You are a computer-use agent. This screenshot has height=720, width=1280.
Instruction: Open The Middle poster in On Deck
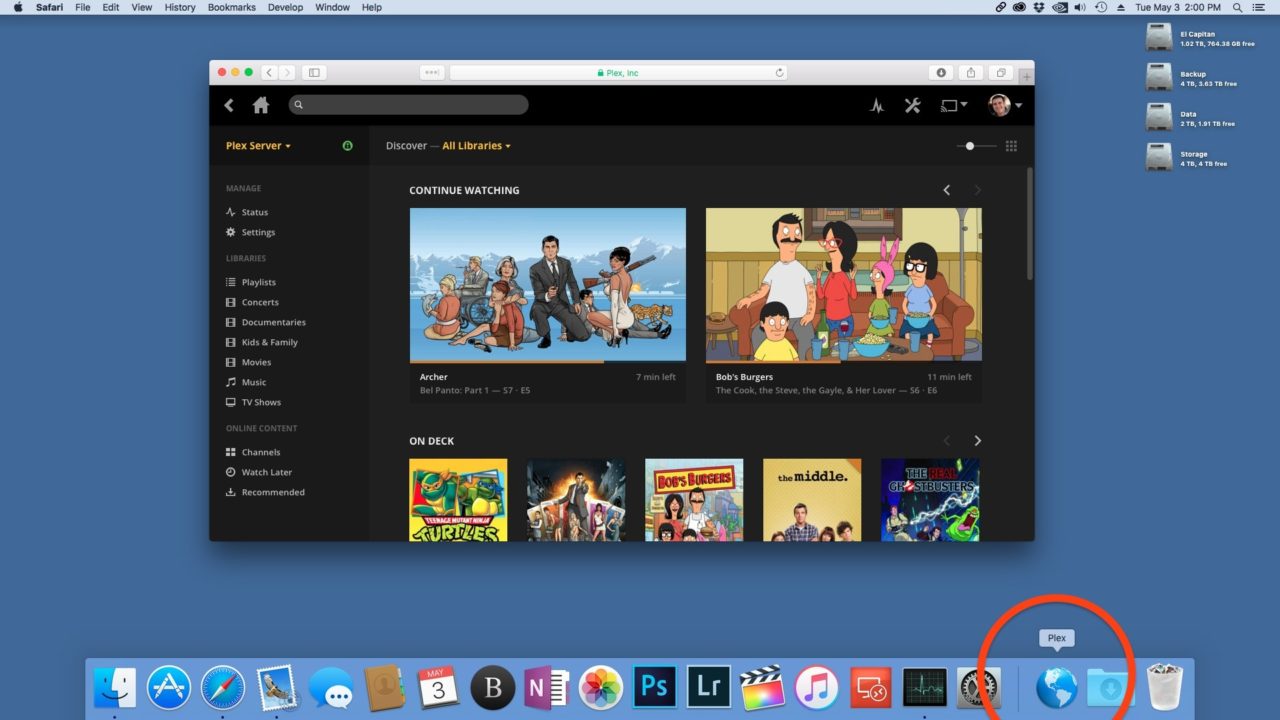[812, 500]
